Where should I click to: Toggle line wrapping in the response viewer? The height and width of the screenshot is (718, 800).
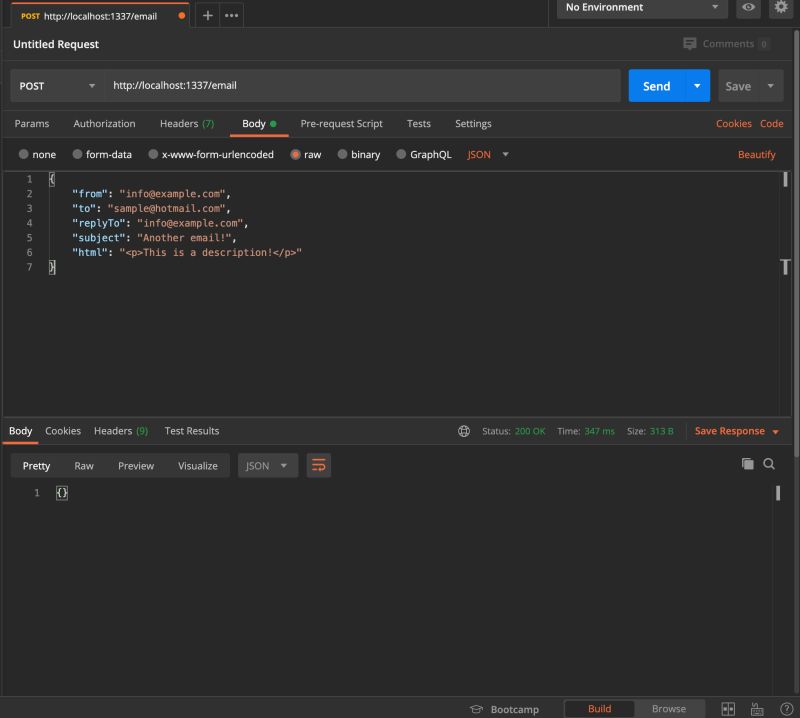318,465
